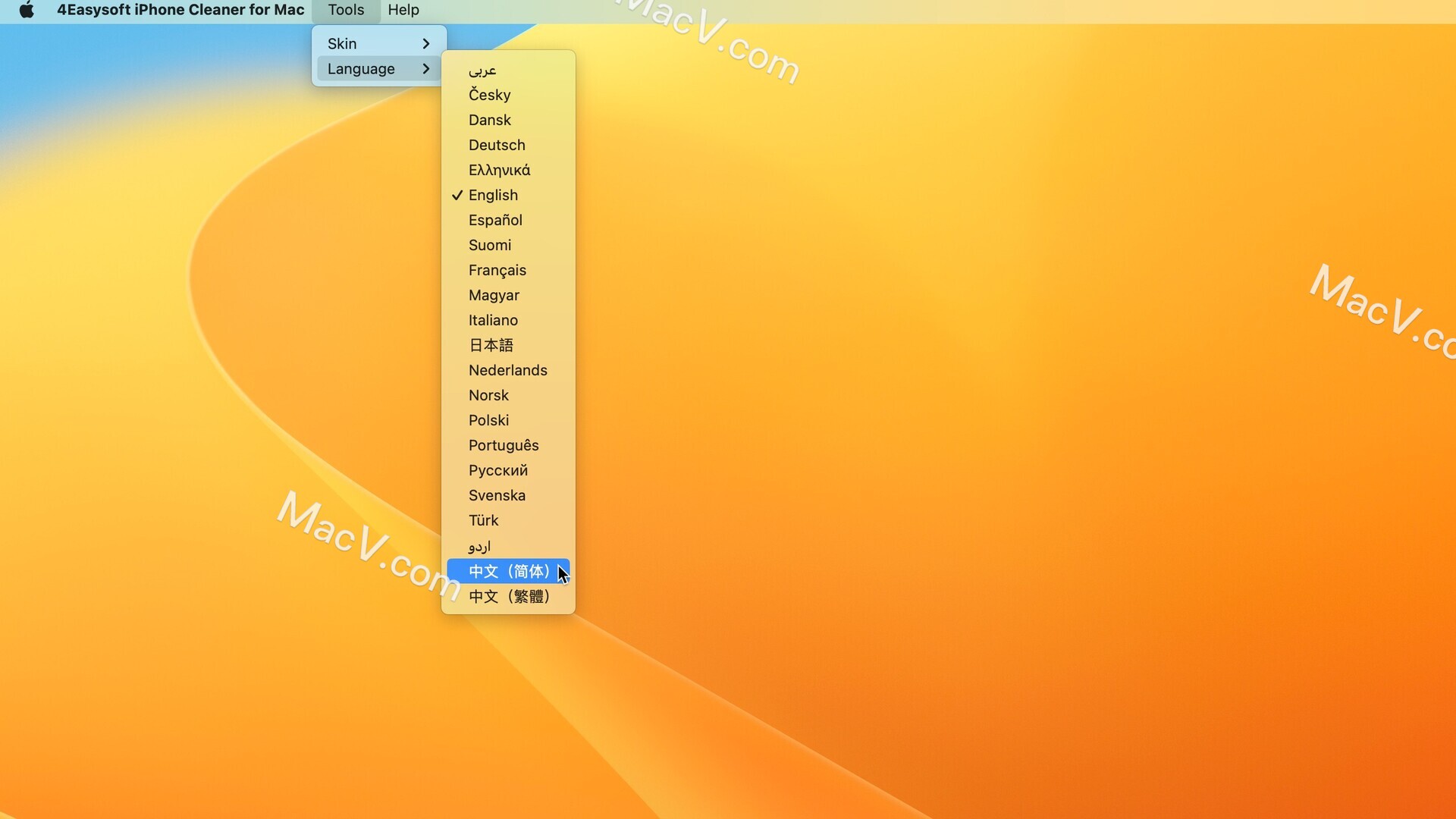
Task: Select عربي from language list
Action: click(482, 70)
